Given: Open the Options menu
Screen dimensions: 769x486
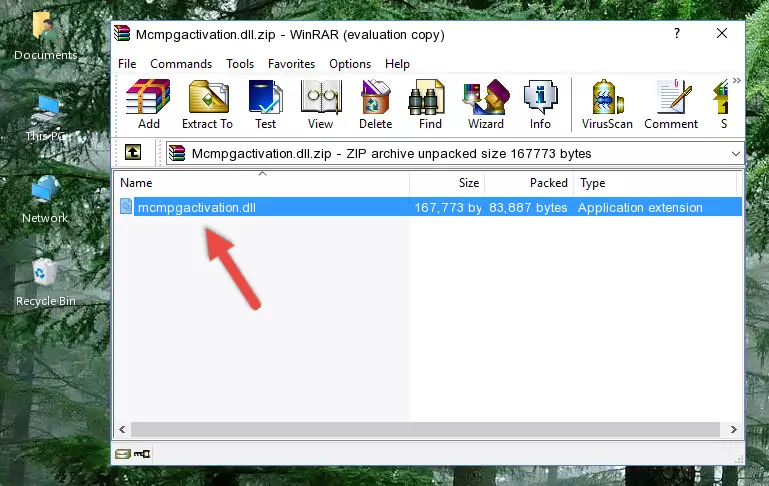Looking at the screenshot, I should click(x=350, y=64).
